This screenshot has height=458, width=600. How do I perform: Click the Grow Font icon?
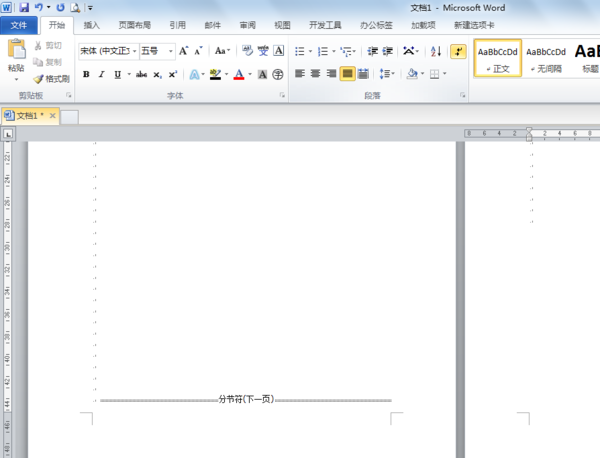pos(183,51)
